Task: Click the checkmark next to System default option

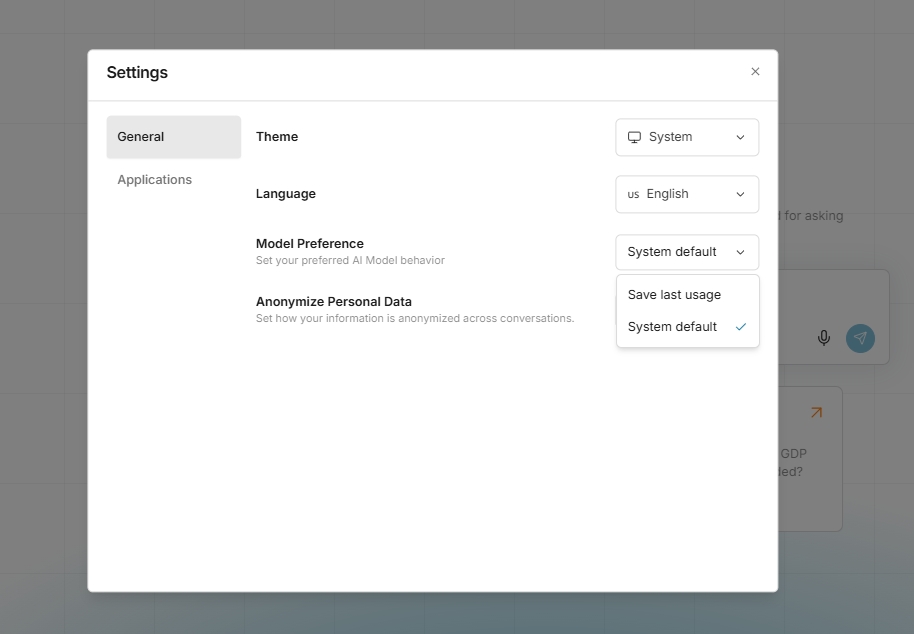Action: pyautogui.click(x=741, y=327)
